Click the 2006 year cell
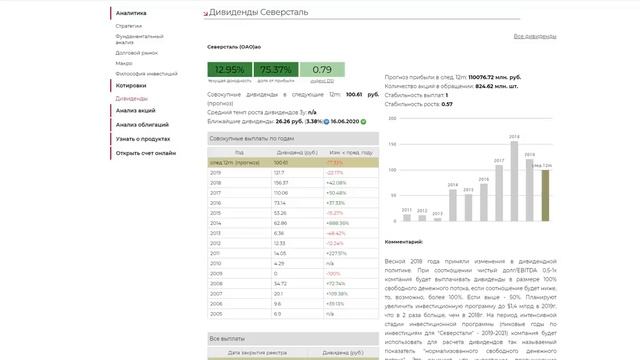Viewport: 640px width, 360px height. point(216,304)
